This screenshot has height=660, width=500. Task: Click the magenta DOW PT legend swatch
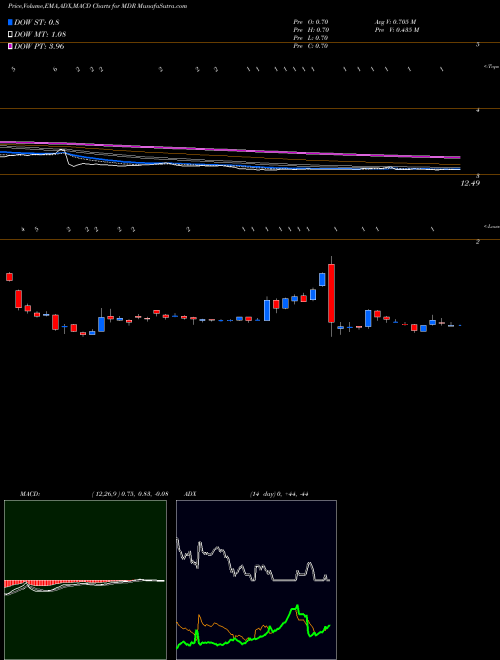coord(11,46)
